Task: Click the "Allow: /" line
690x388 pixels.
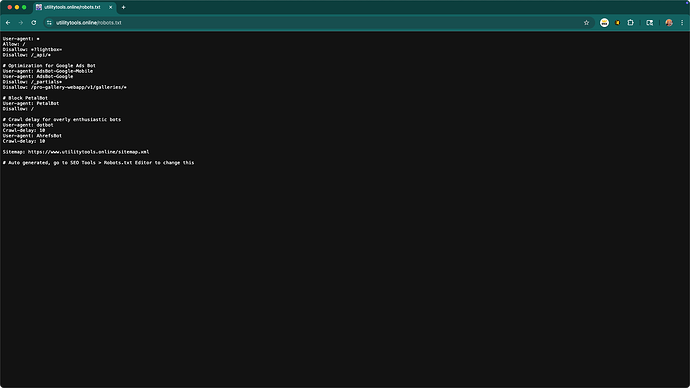Action: 14,44
